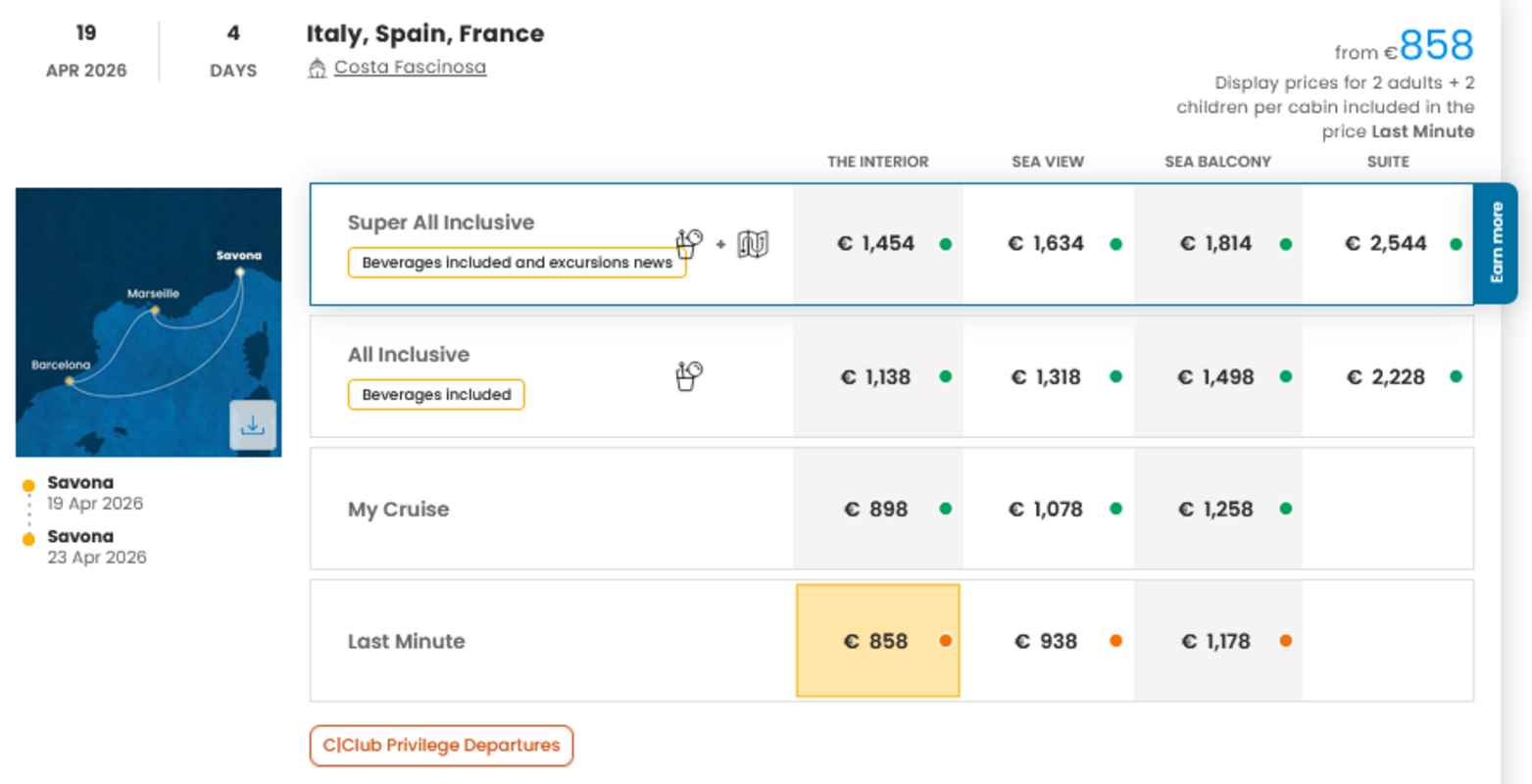Click beverages icon in All Inclusive row
This screenshot has width=1532, height=784.
[x=689, y=375]
